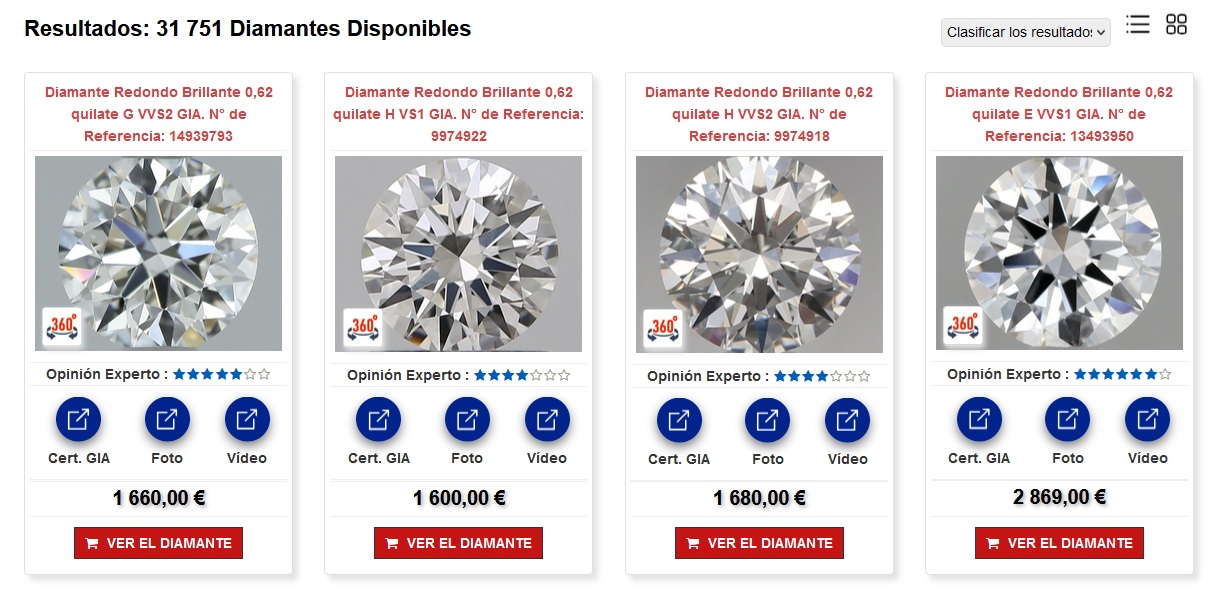The width and height of the screenshot is (1213, 591).
Task: Open Foto link for diamond 9974922
Action: [467, 419]
